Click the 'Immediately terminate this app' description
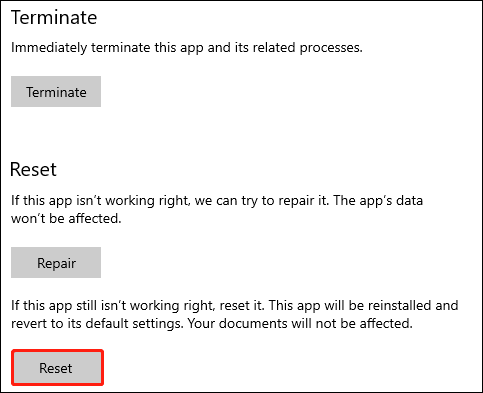The image size is (483, 393). 187,48
